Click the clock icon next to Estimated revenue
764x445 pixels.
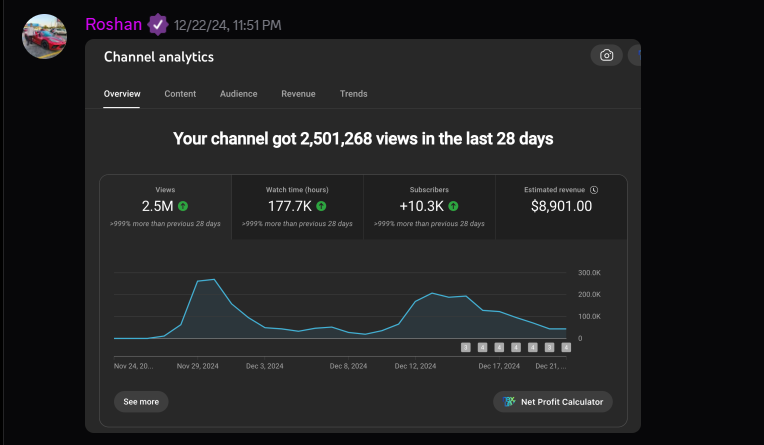[x=593, y=190]
